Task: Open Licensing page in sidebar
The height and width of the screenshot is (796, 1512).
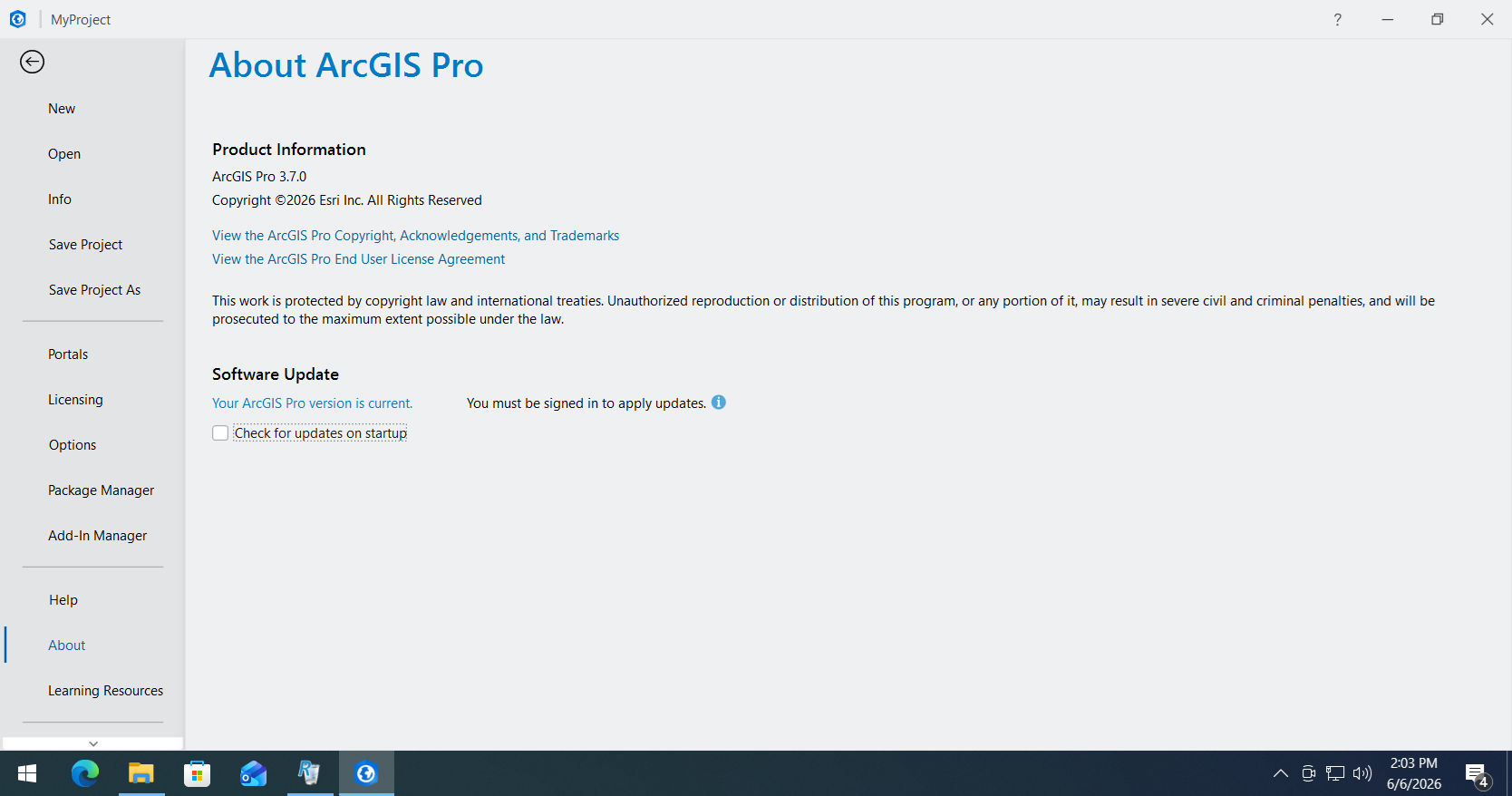Action: (75, 400)
